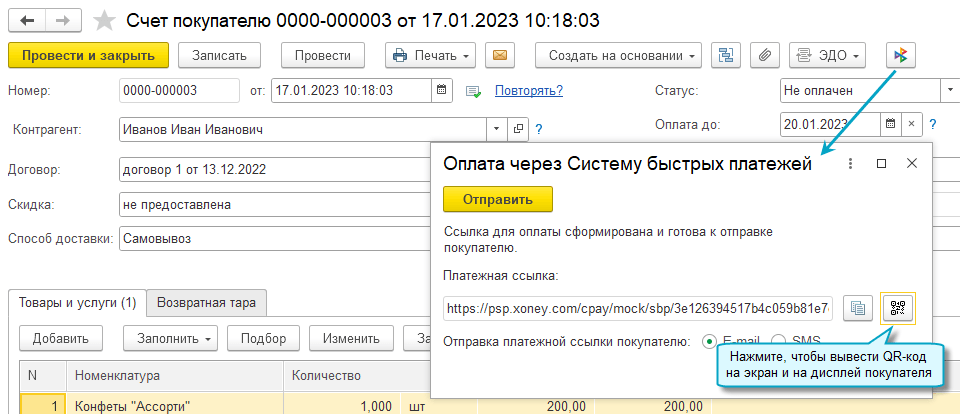Select the 'Конфеты "Ассорти"' table cell
Viewport: 960px width, 414px height.
tap(174, 405)
